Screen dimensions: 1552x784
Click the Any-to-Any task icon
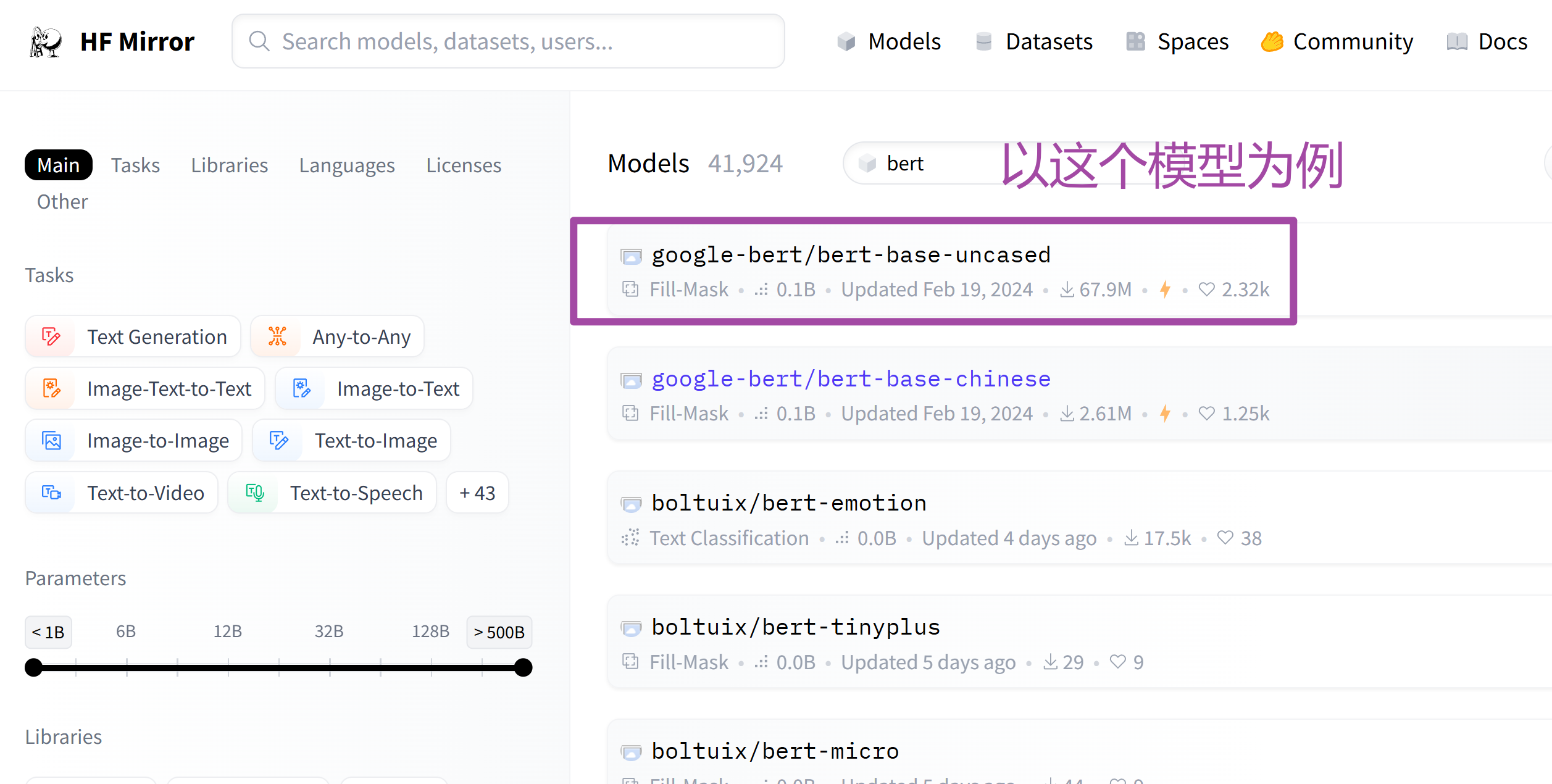pos(277,337)
